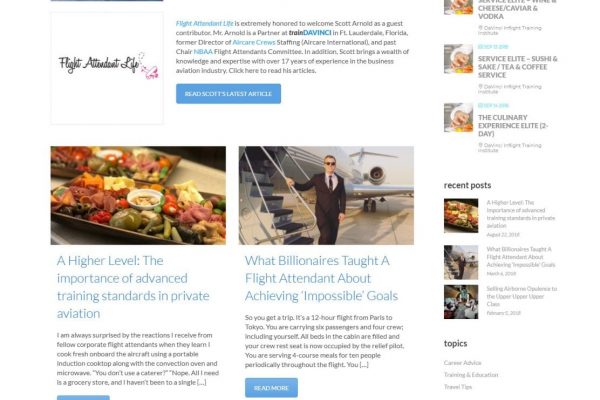Screen dimensions: 600x400
Task: Open Service Elite Sushi & Sake event
Action: 517,67
